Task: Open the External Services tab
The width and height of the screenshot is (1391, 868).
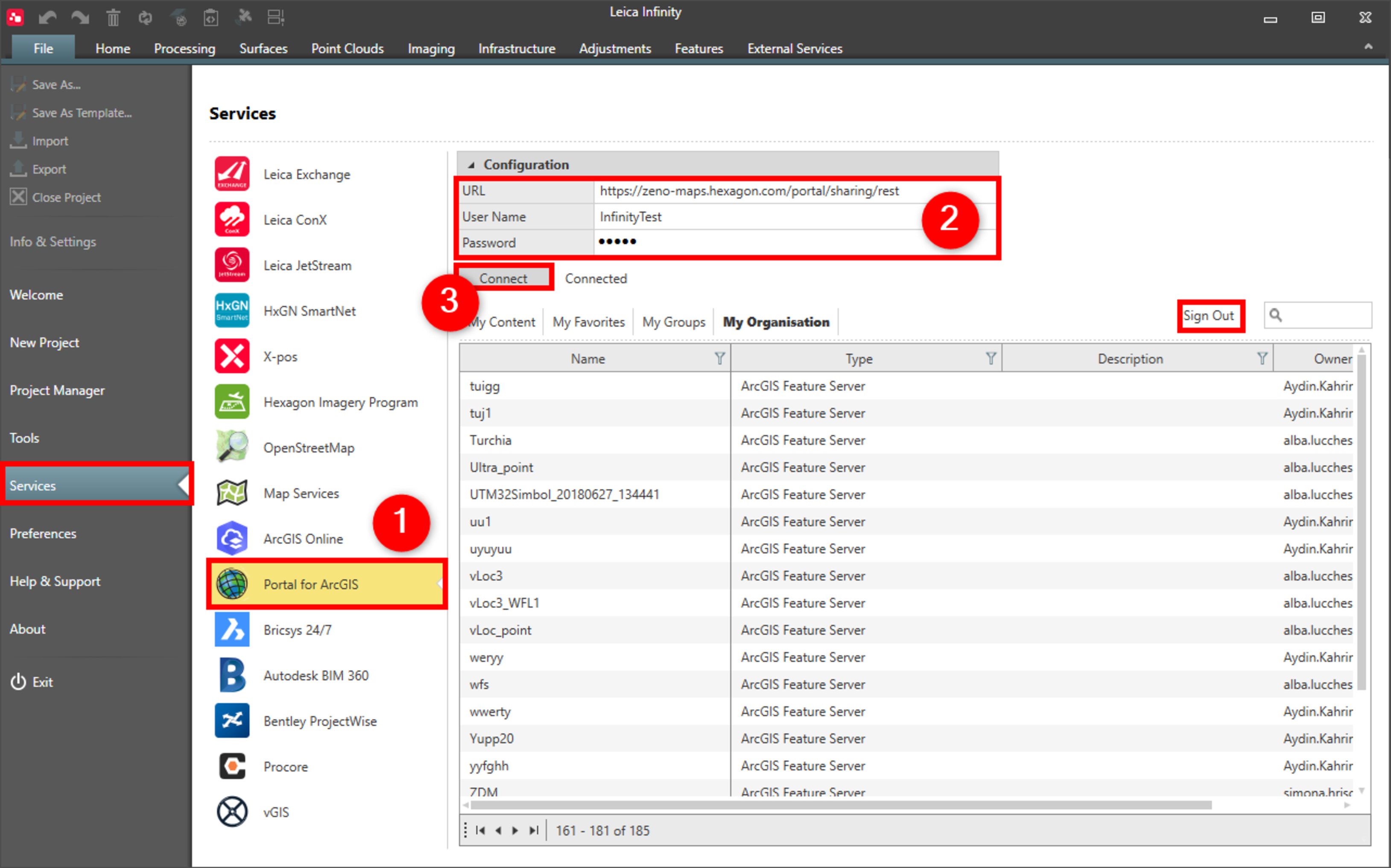Action: point(795,48)
